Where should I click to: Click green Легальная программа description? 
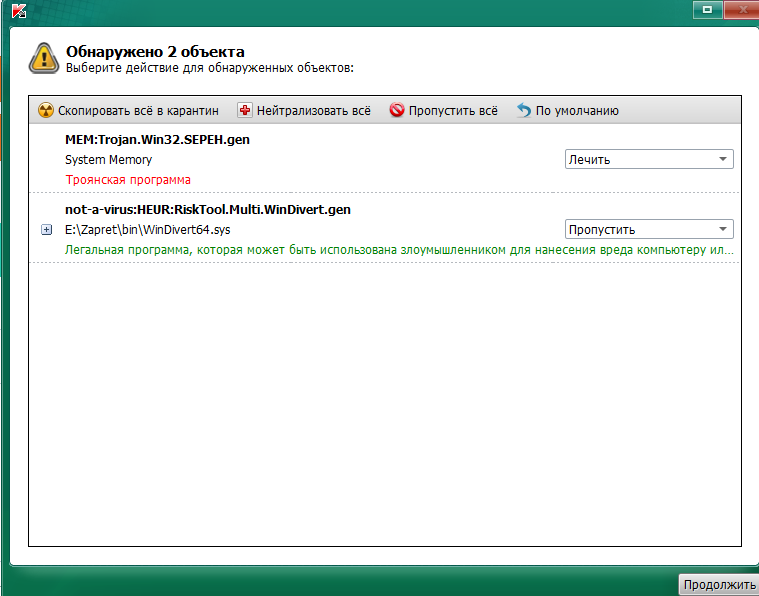399,250
